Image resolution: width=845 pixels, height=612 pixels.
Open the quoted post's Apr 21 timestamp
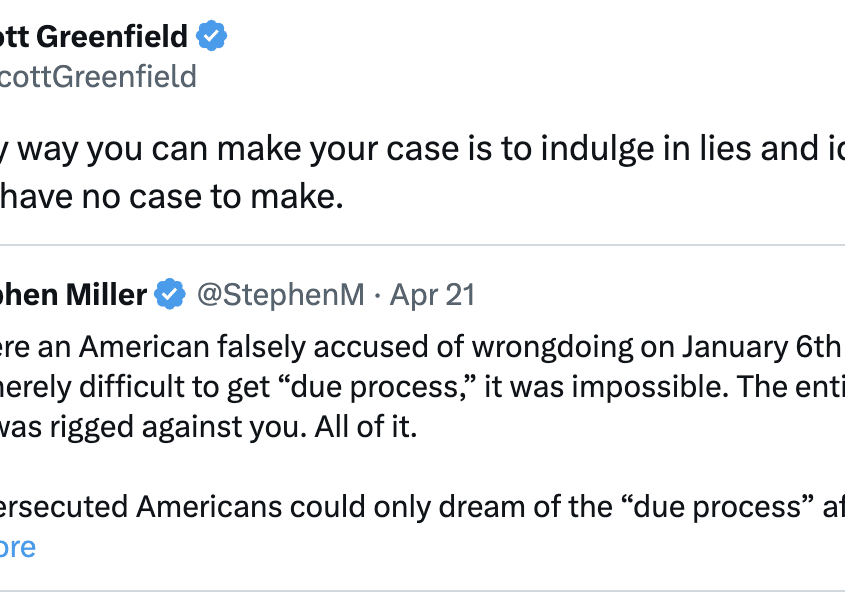click(x=432, y=295)
